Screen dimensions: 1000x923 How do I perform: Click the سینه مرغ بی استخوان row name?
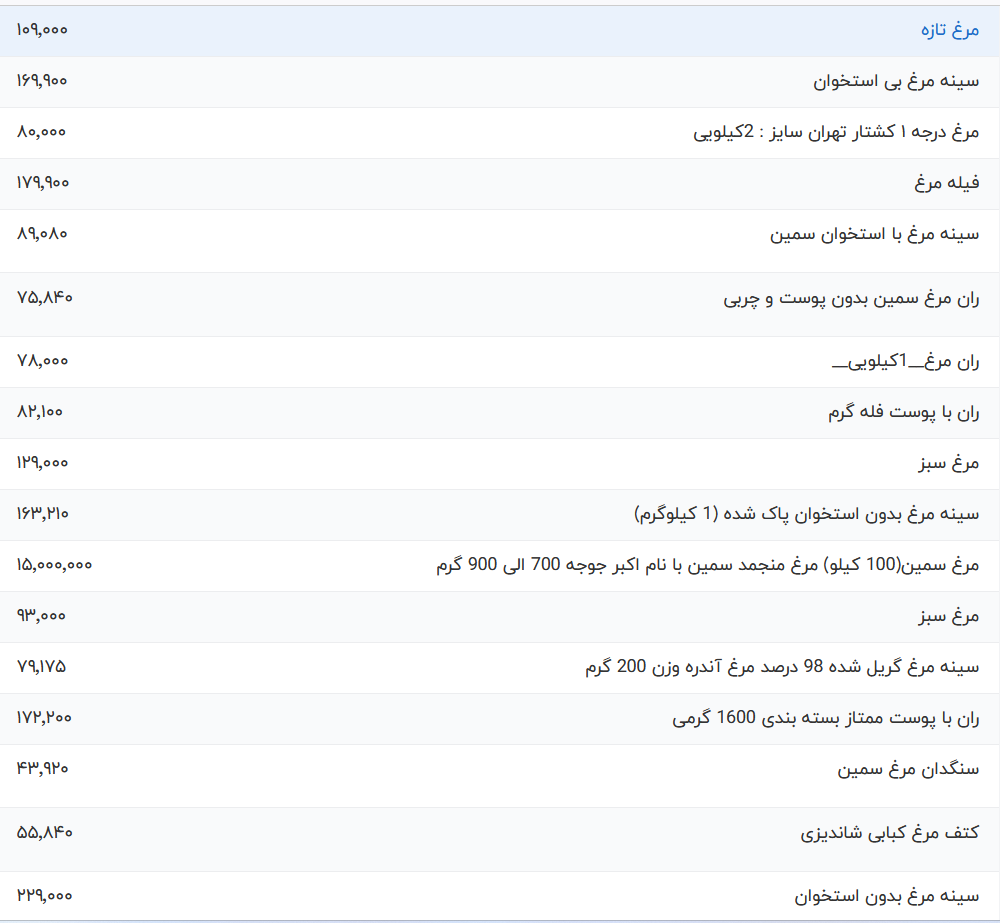[896, 81]
